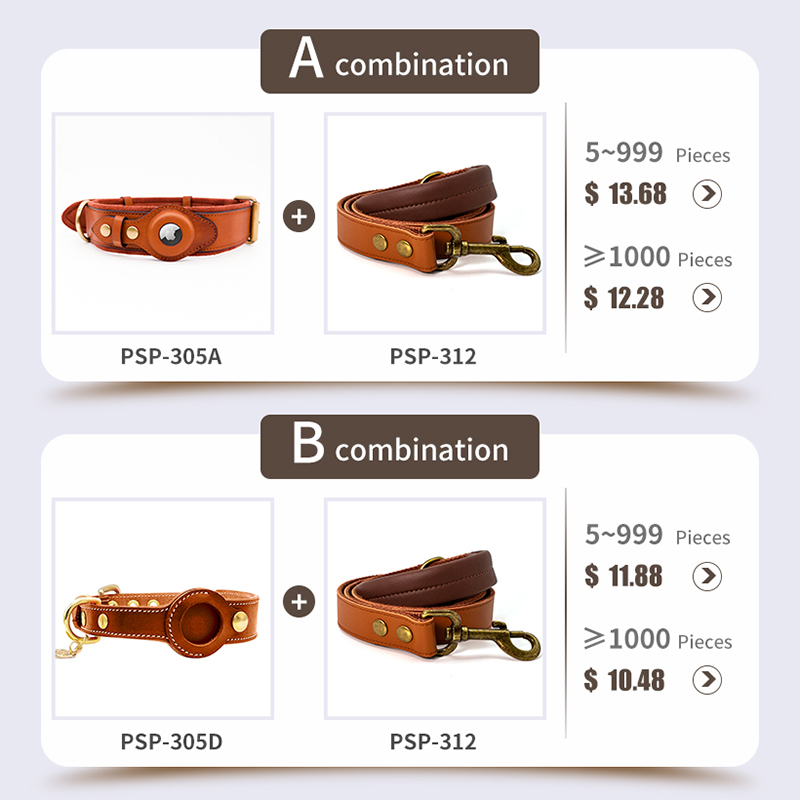Click PSP-312 label under B combination
800x800 pixels.
(x=433, y=741)
